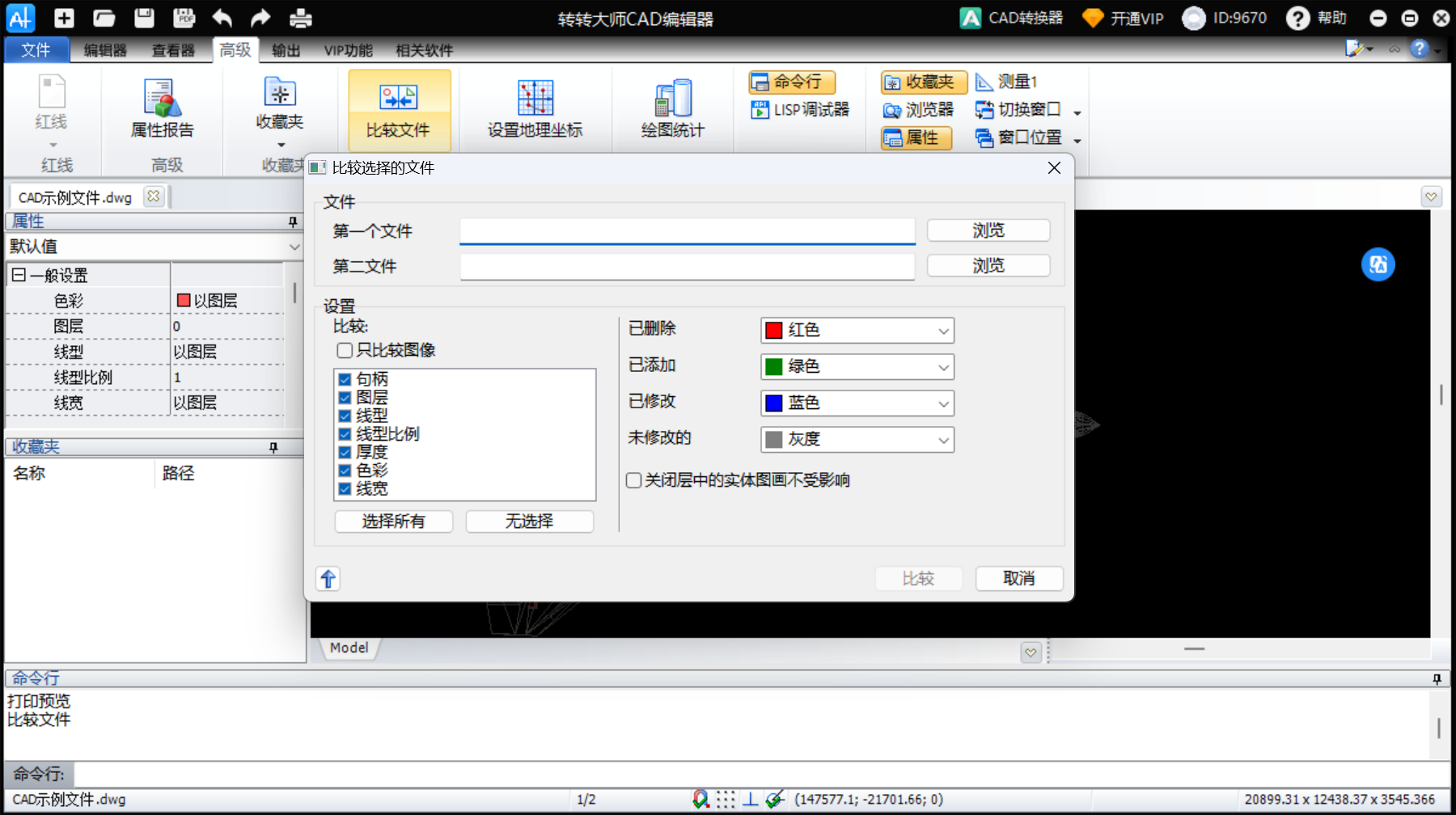
Task: Select the 测量1 tool
Action: 1006,82
